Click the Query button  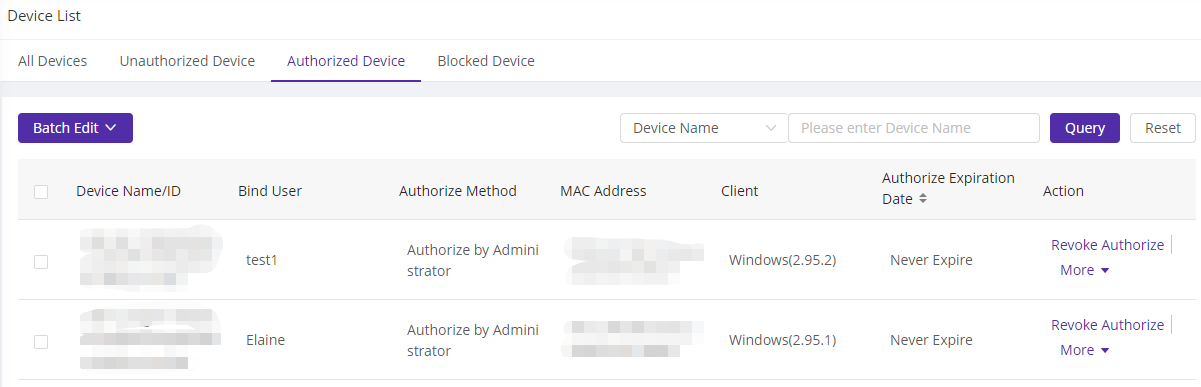coord(1085,128)
